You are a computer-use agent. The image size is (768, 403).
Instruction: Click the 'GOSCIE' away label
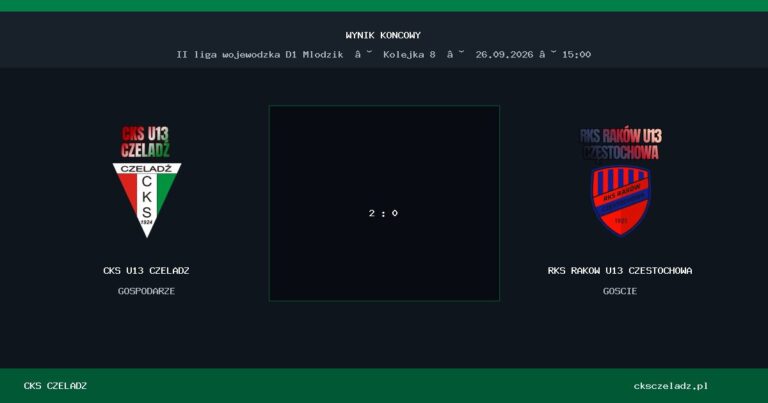(x=620, y=291)
